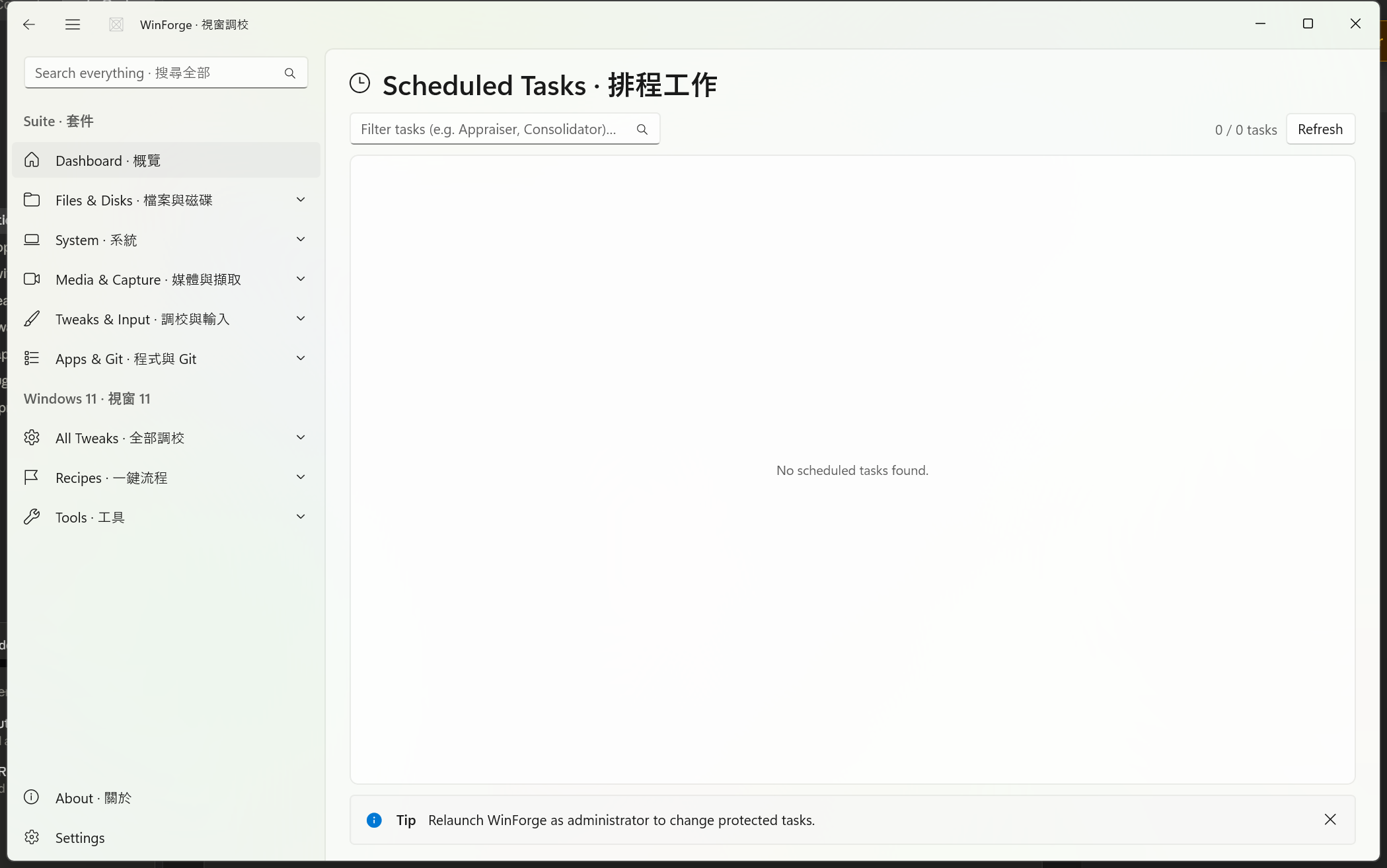Image resolution: width=1387 pixels, height=868 pixels.
Task: Click the Tweaks & Input pen icon
Action: (32, 318)
